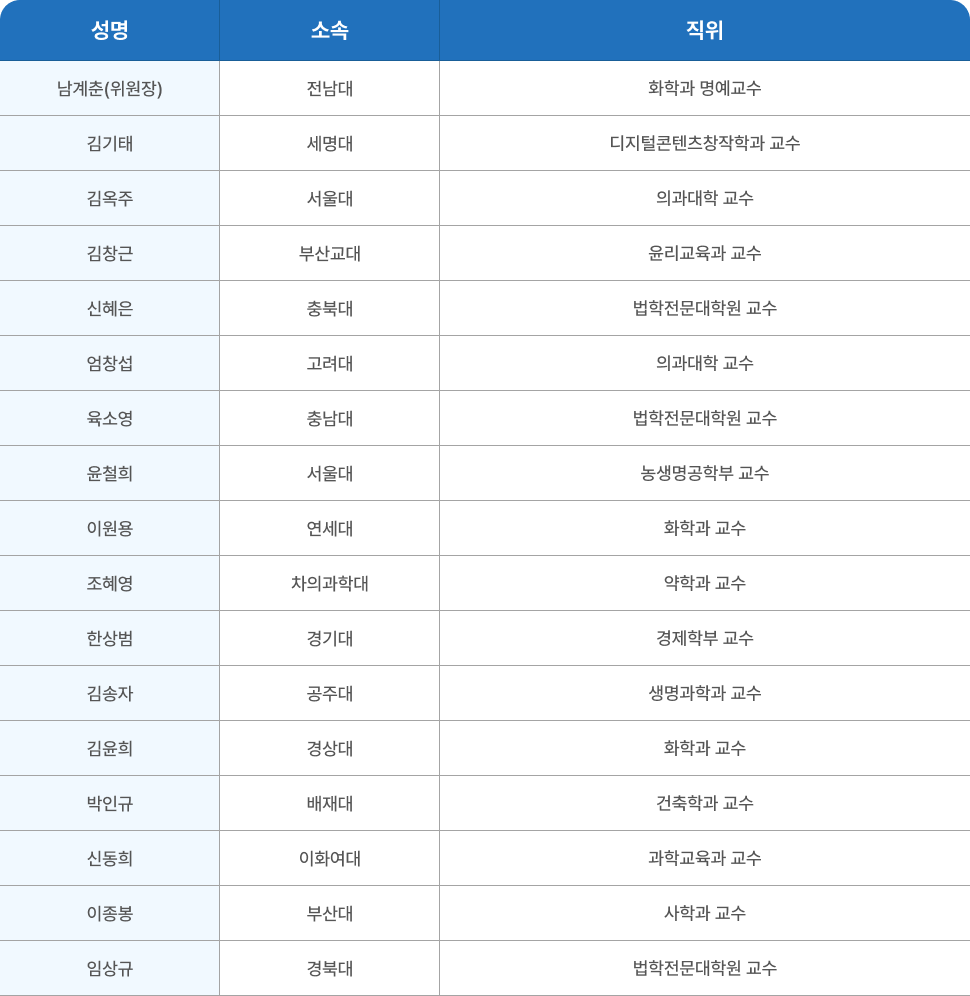Image resolution: width=970 pixels, height=996 pixels.
Task: Select the 이화여대 affiliation cell
Action: [x=329, y=859]
